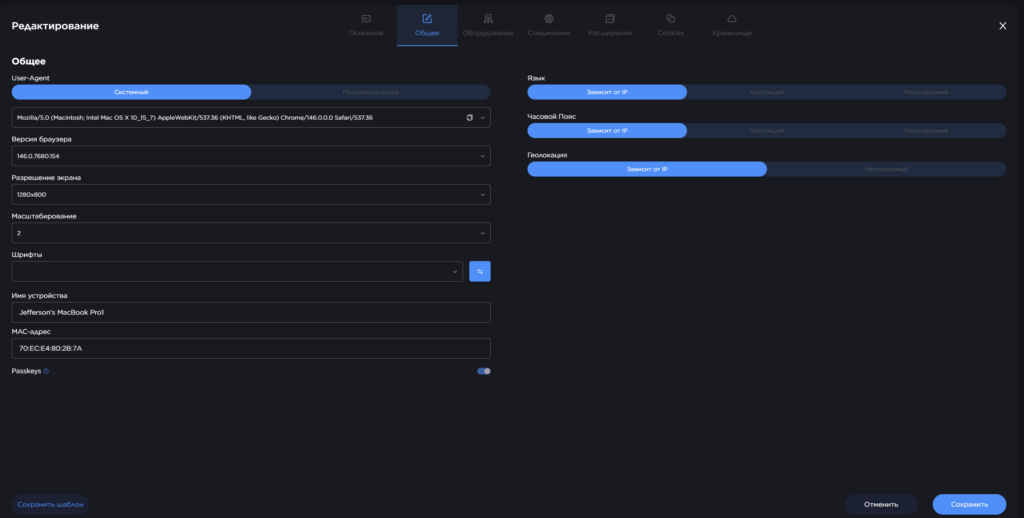Viewport: 1024px width, 518px height.
Task: Open the Разрешение экрана dropdown
Action: (x=251, y=195)
